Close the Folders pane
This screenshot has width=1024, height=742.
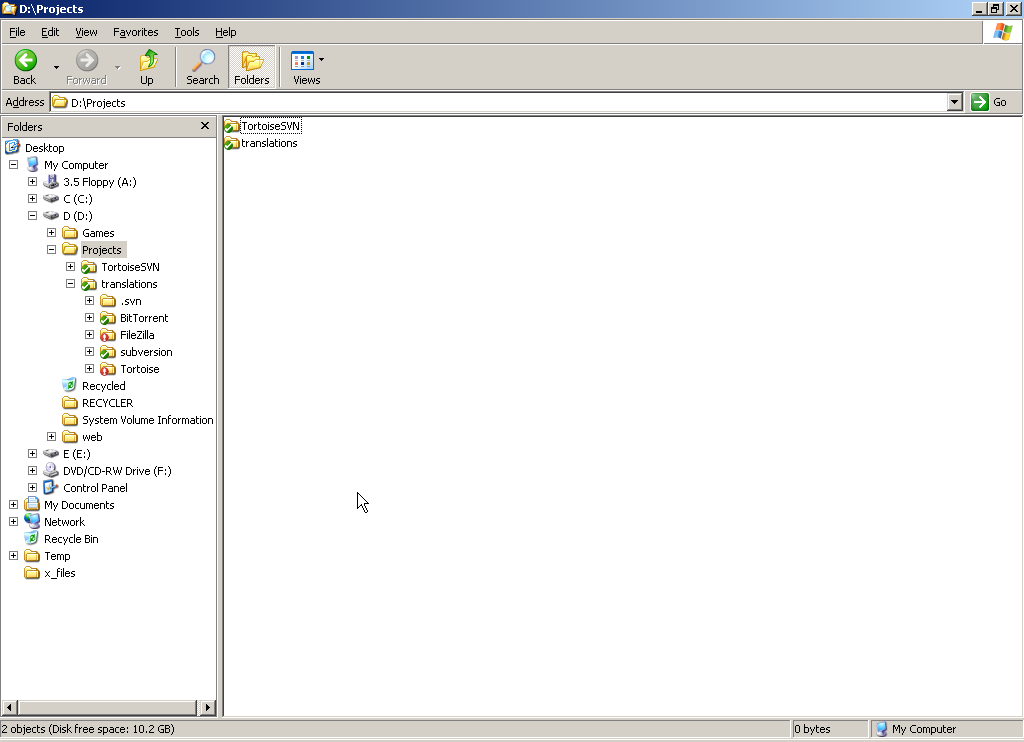click(205, 125)
